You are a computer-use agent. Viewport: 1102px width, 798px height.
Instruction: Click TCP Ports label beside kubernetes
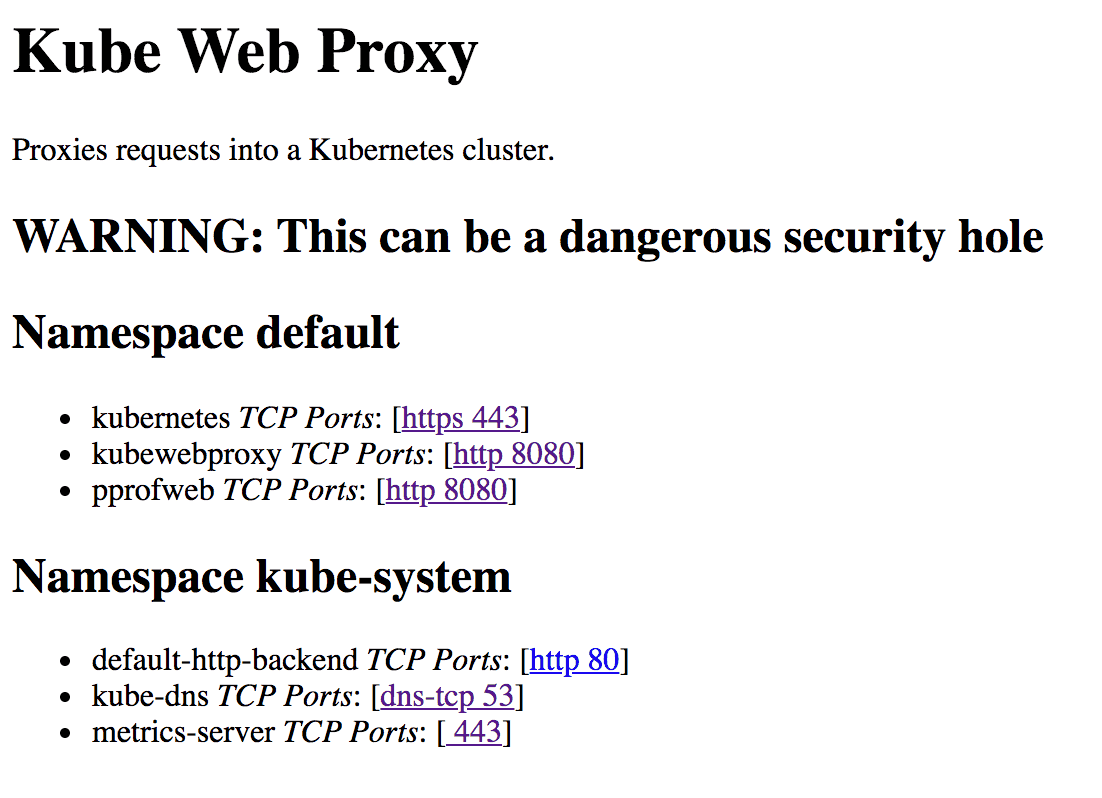[306, 419]
